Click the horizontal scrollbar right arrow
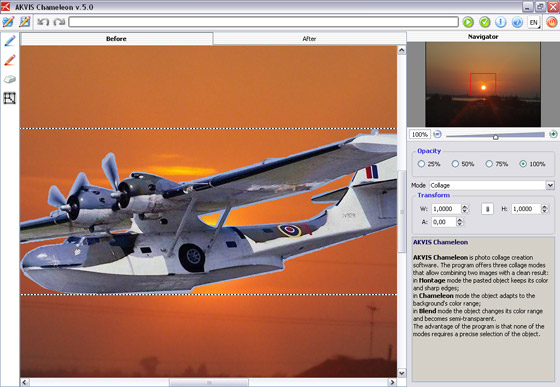 coord(392,382)
